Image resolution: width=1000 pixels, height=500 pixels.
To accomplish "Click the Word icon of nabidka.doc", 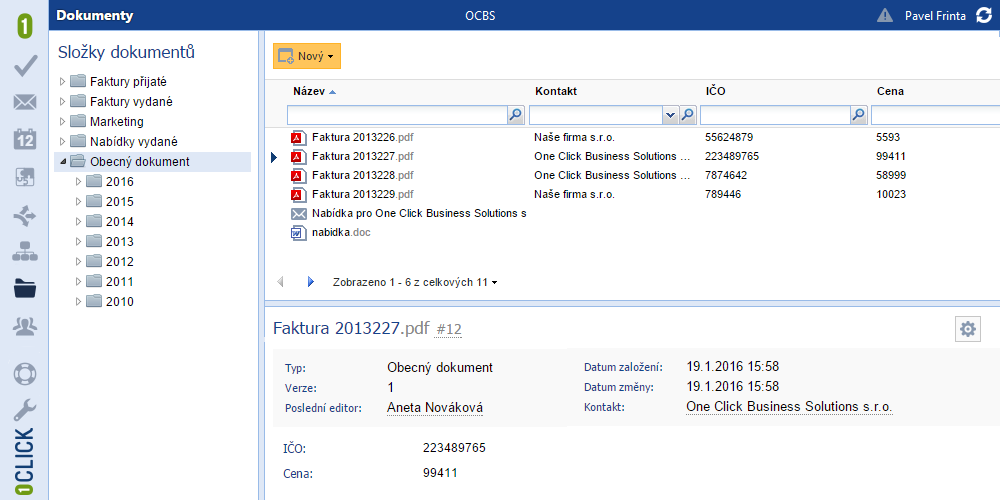I will point(298,233).
